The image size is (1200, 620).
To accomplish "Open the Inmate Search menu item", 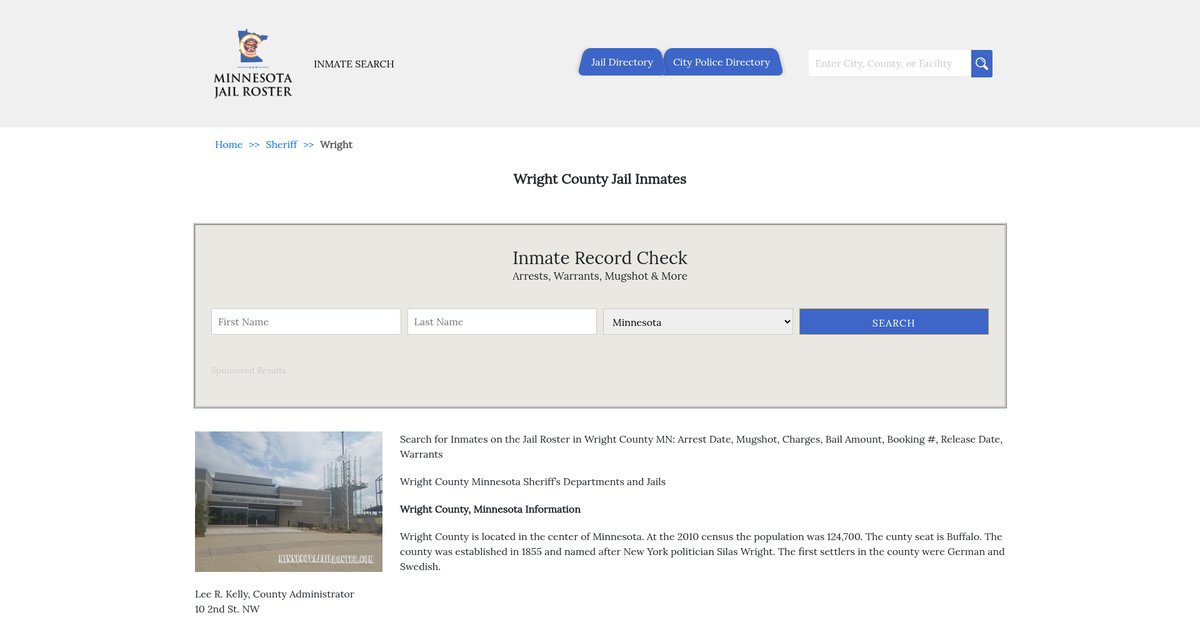I will [x=354, y=64].
